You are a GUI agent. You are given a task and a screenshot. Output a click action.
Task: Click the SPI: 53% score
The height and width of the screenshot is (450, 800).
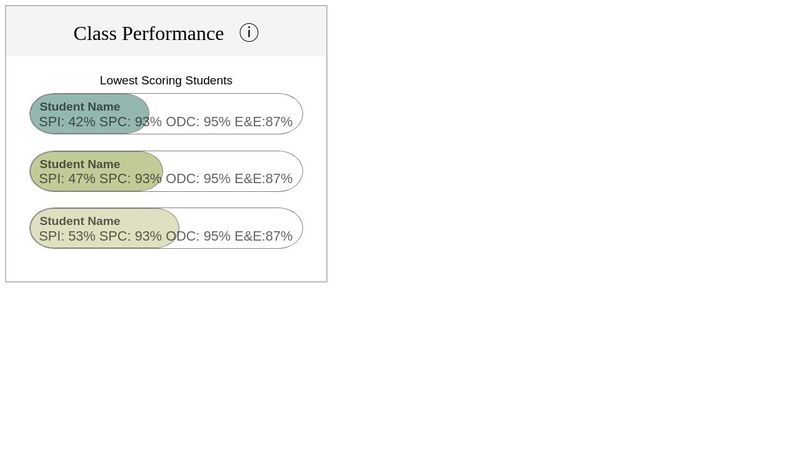67,236
